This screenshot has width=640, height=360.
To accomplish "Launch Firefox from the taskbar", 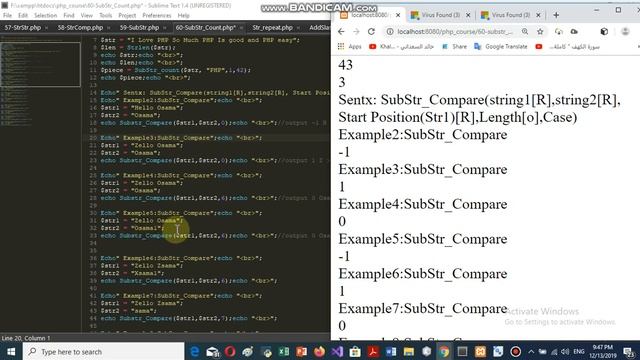I will coord(320,351).
